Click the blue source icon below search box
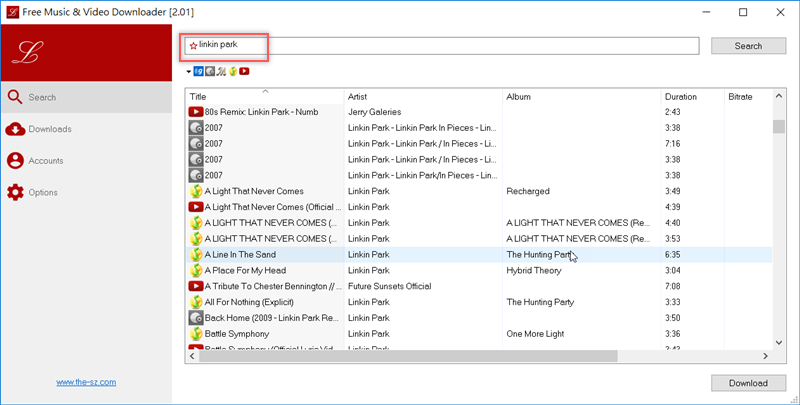The width and height of the screenshot is (800, 405). (199, 72)
